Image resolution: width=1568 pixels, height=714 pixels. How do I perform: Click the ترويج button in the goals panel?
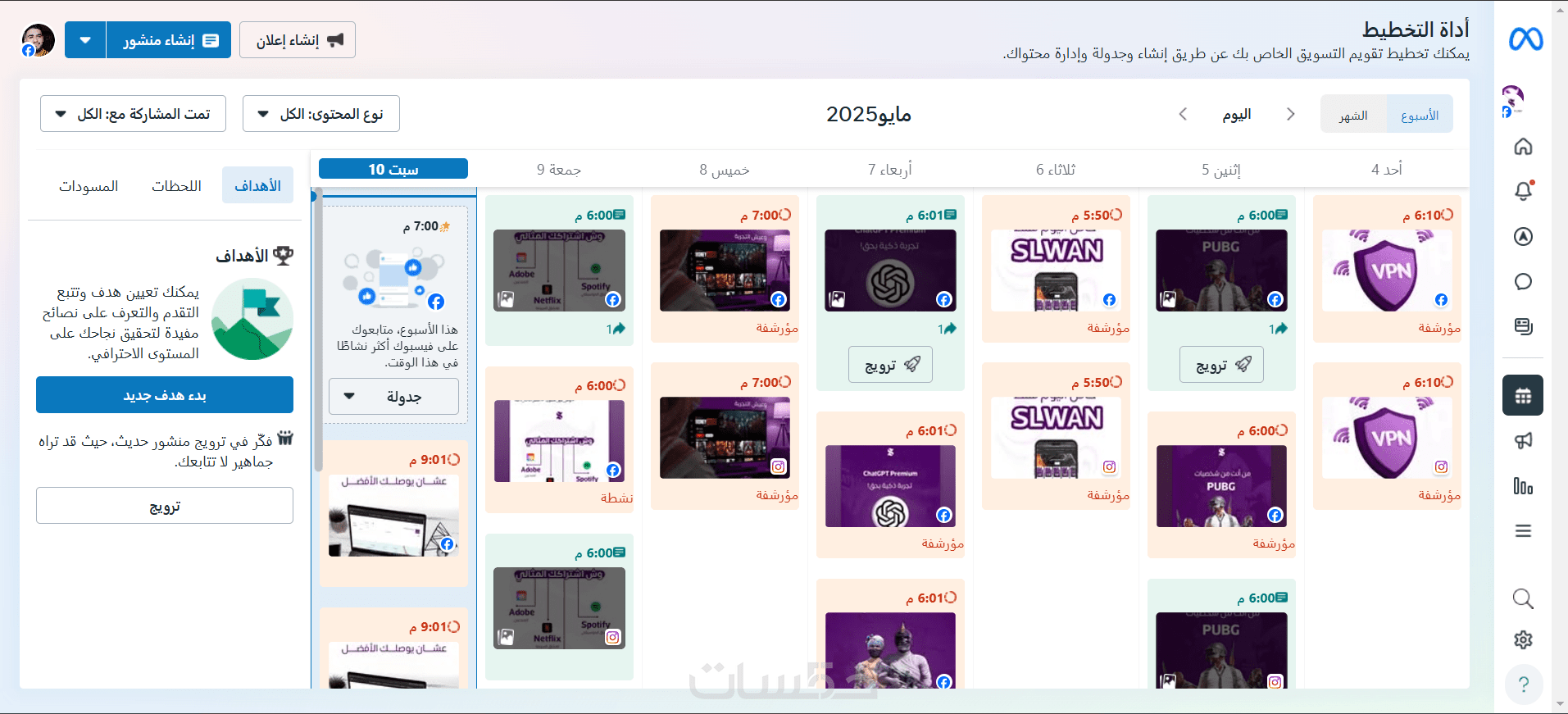click(165, 506)
